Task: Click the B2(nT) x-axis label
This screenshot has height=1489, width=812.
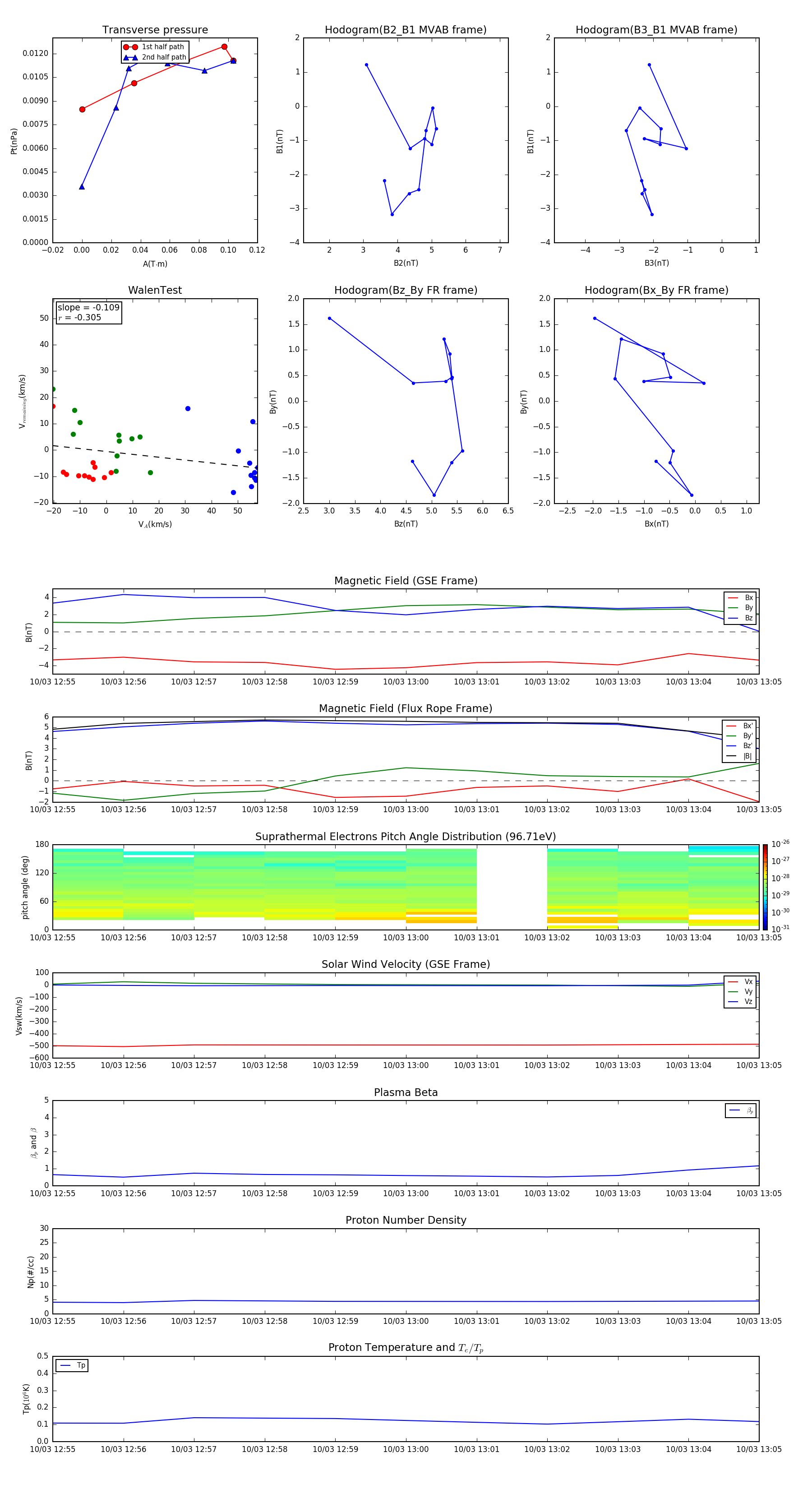Action: coord(406,263)
